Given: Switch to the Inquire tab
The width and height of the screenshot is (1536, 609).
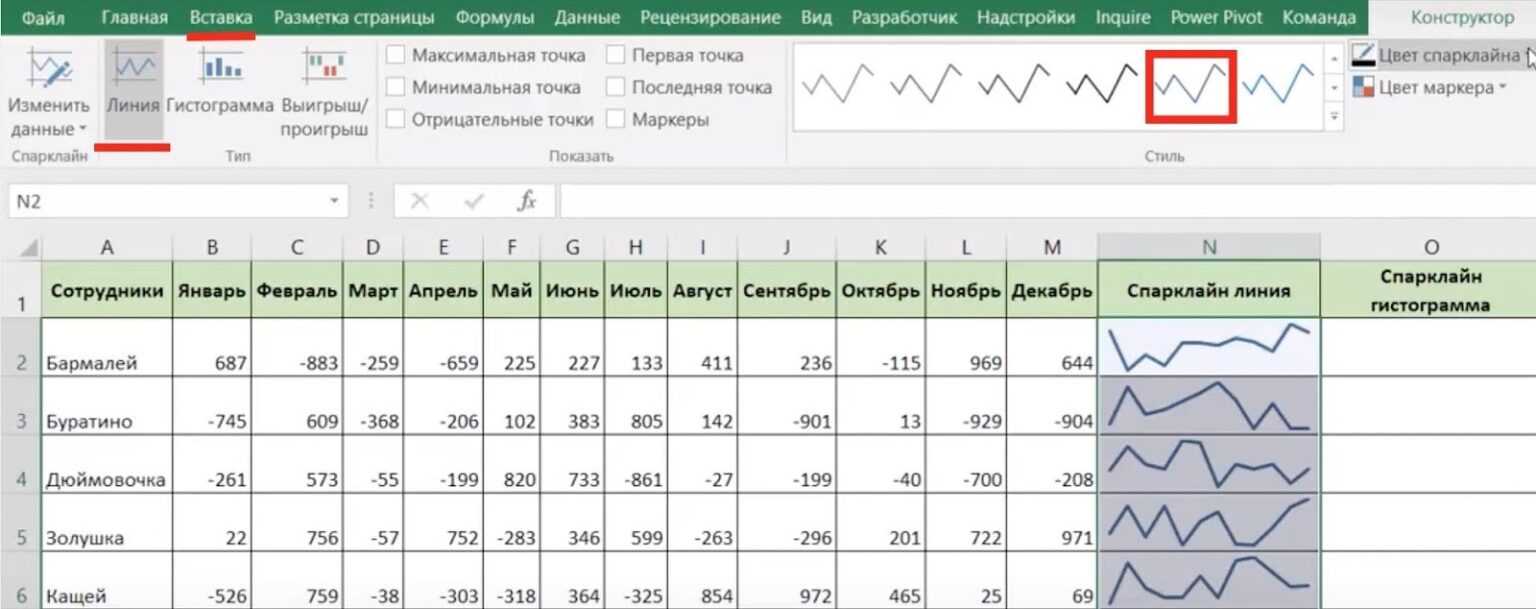Looking at the screenshot, I should tap(1121, 17).
